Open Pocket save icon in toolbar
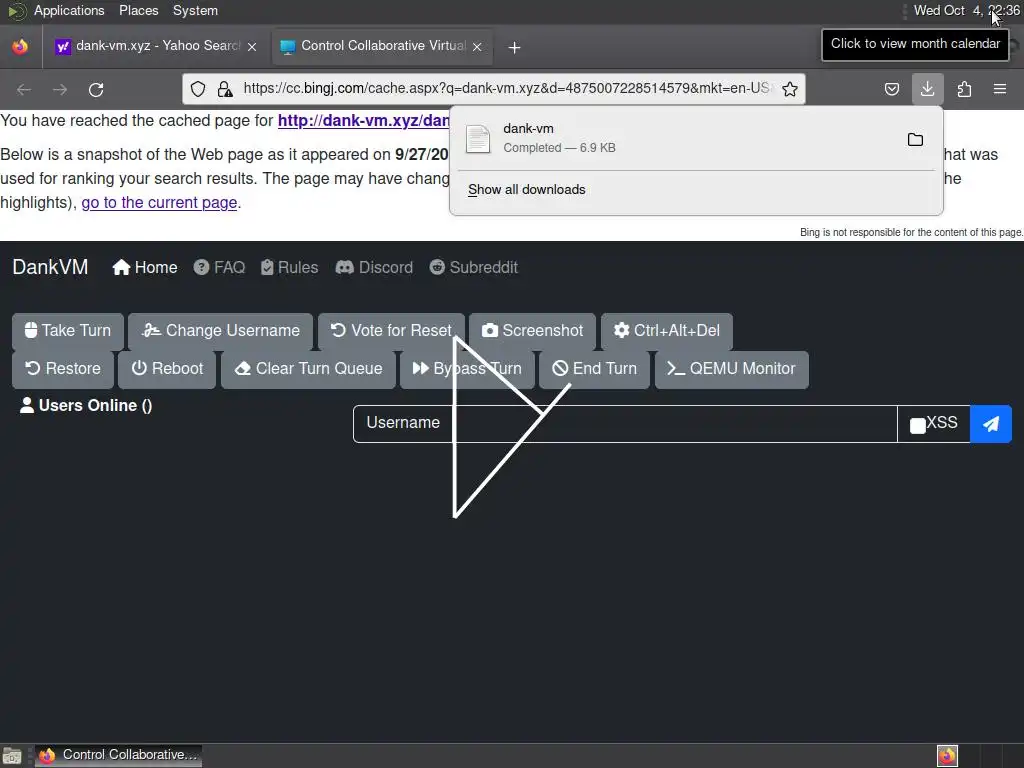The image size is (1024, 768). pyautogui.click(x=891, y=89)
